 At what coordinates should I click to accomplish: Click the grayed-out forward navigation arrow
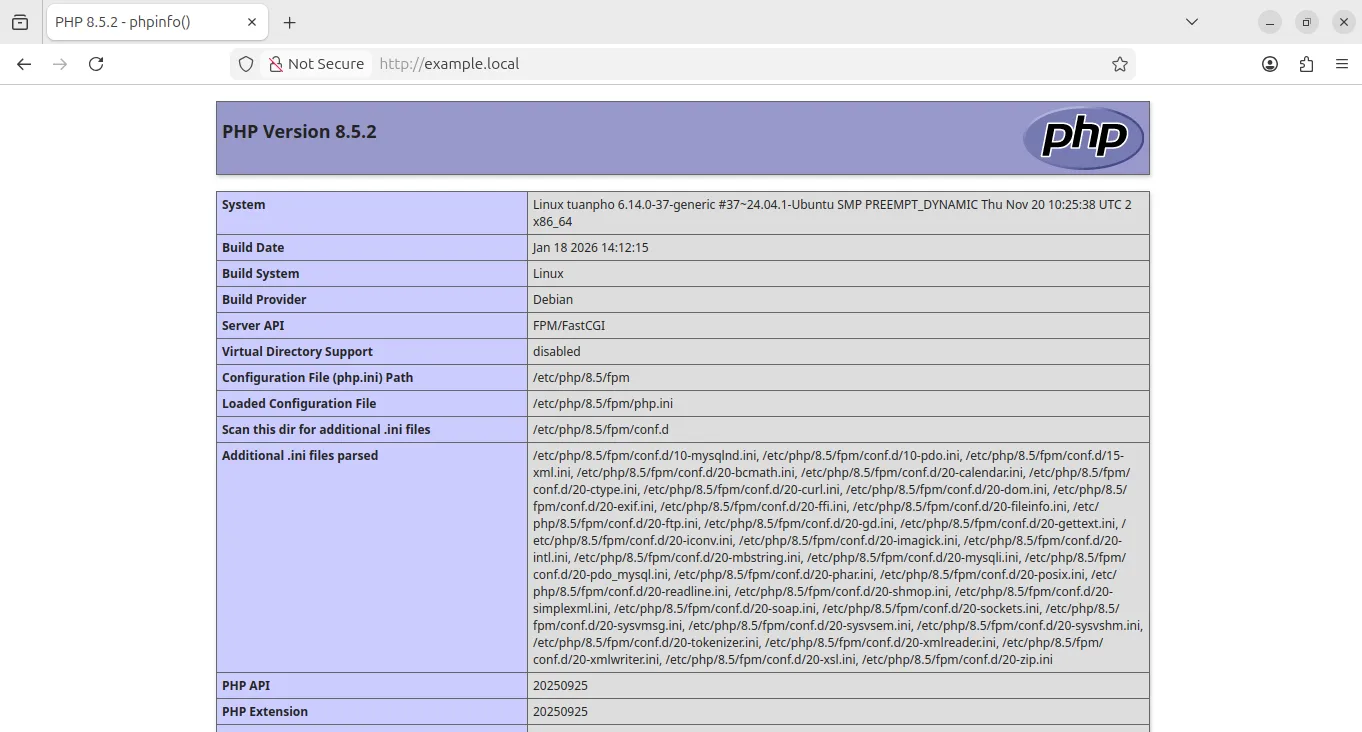pos(60,64)
